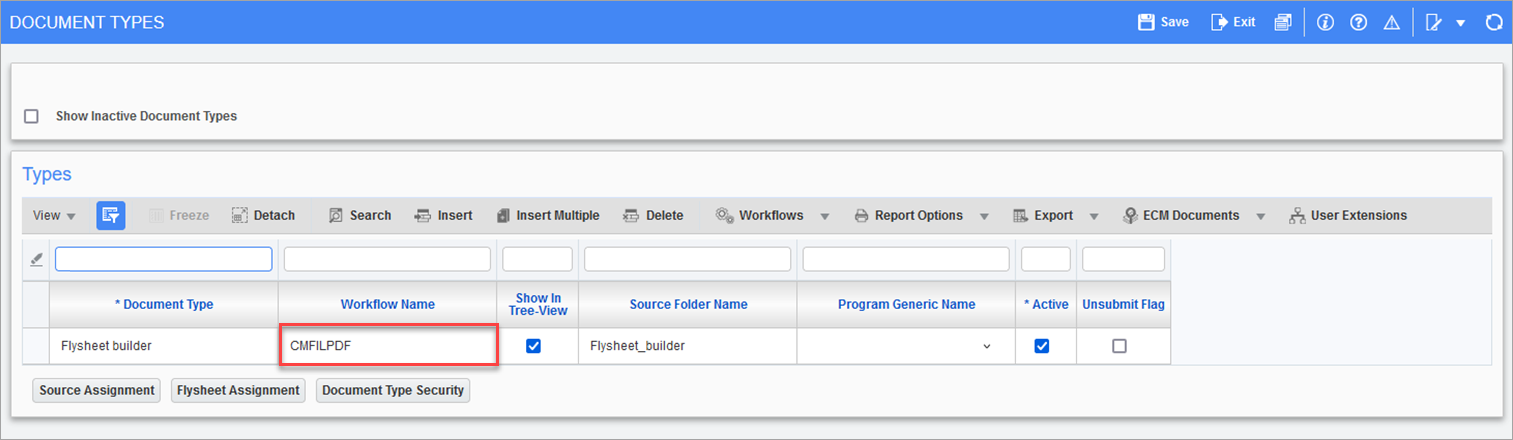The image size is (1513, 440).
Task: Click Insert in the Types toolbar
Action: click(x=443, y=215)
